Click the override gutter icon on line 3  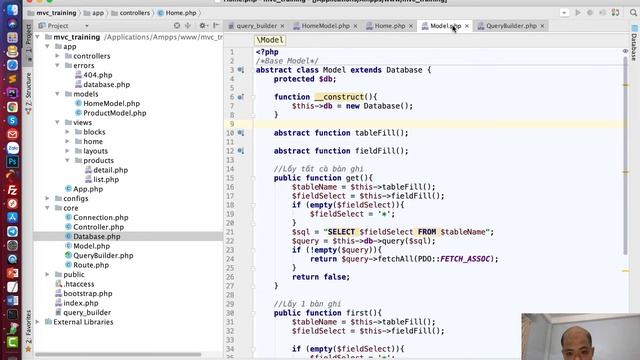tap(241, 70)
